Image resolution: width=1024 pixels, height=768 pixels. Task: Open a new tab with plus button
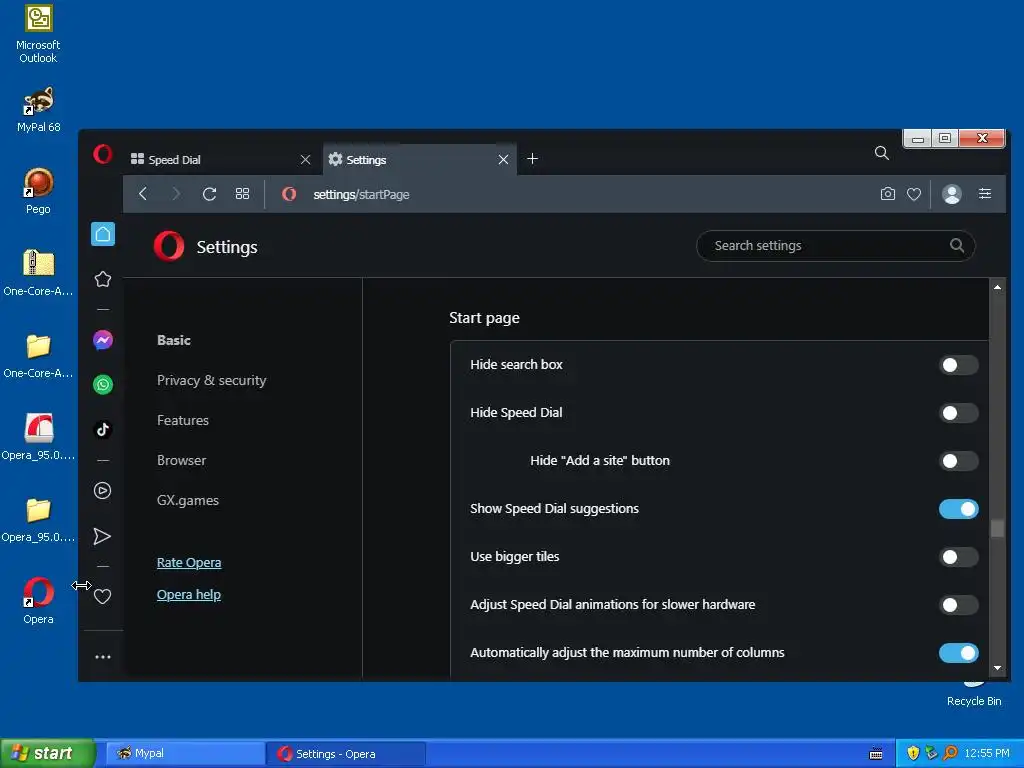pos(532,159)
